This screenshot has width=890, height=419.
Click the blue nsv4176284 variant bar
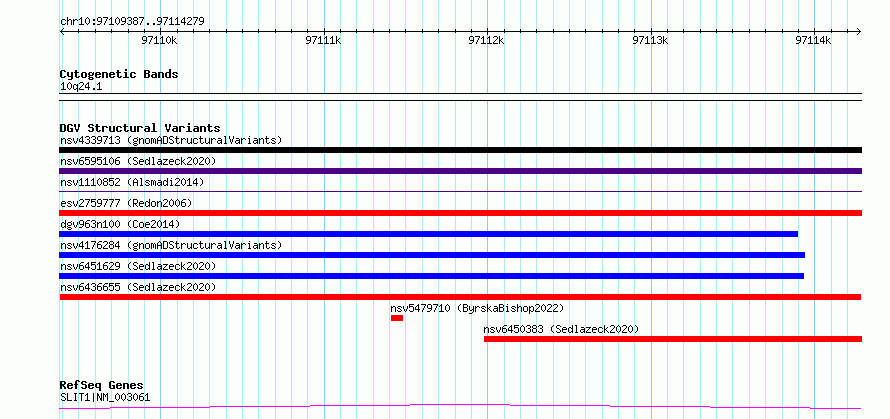(x=432, y=255)
